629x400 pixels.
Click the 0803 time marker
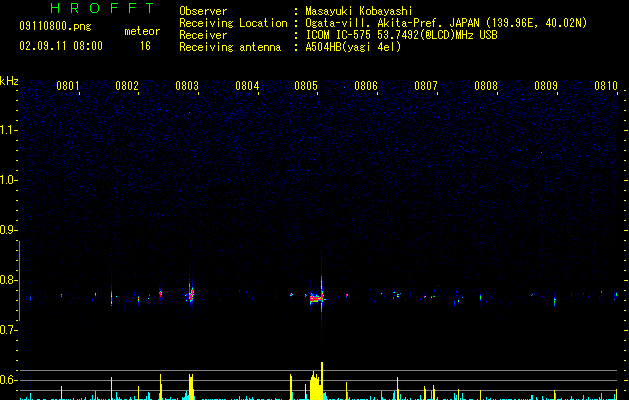pos(187,86)
